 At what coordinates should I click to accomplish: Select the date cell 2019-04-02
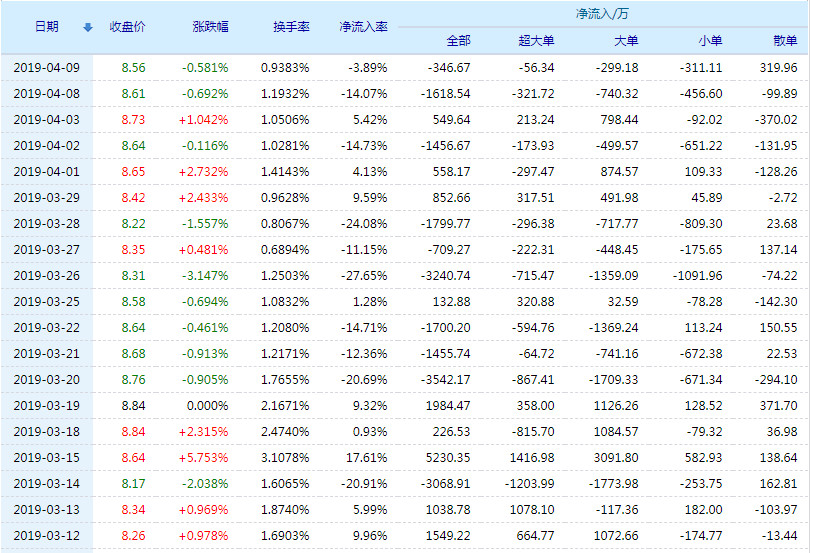[x=47, y=146]
